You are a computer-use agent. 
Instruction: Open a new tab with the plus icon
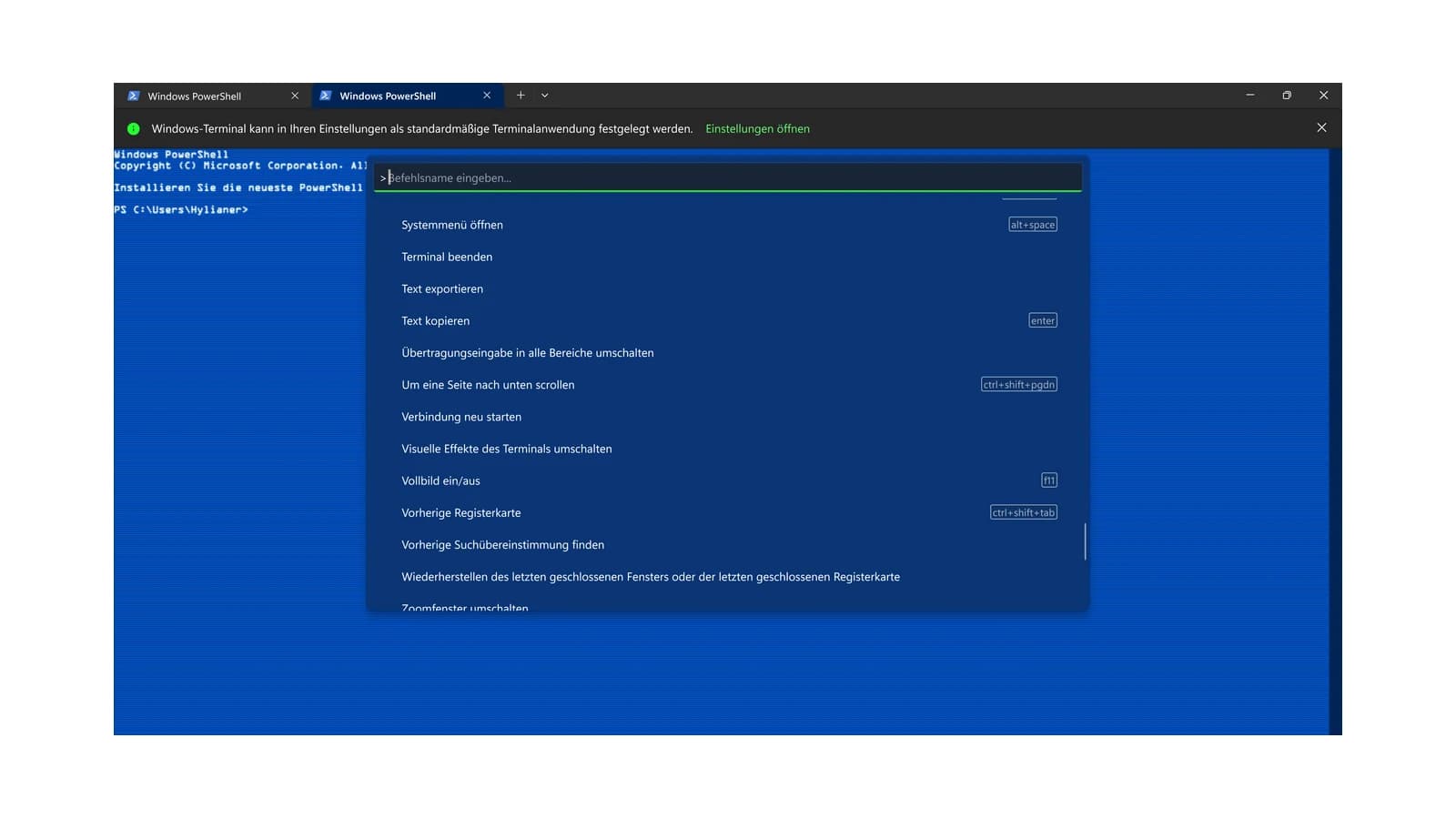[x=521, y=96]
